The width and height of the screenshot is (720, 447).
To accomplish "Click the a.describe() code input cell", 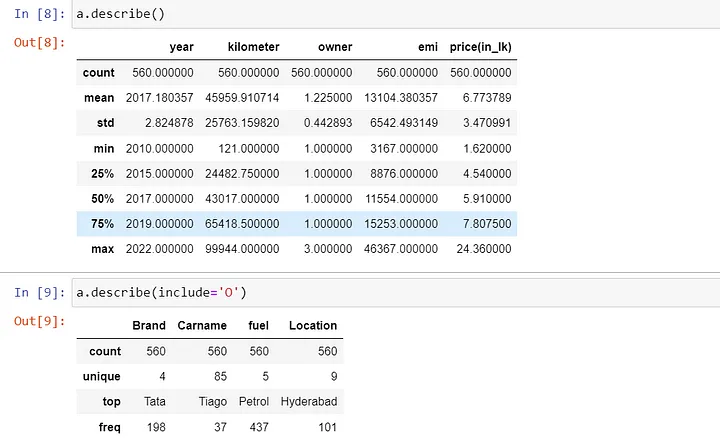I will click(396, 14).
